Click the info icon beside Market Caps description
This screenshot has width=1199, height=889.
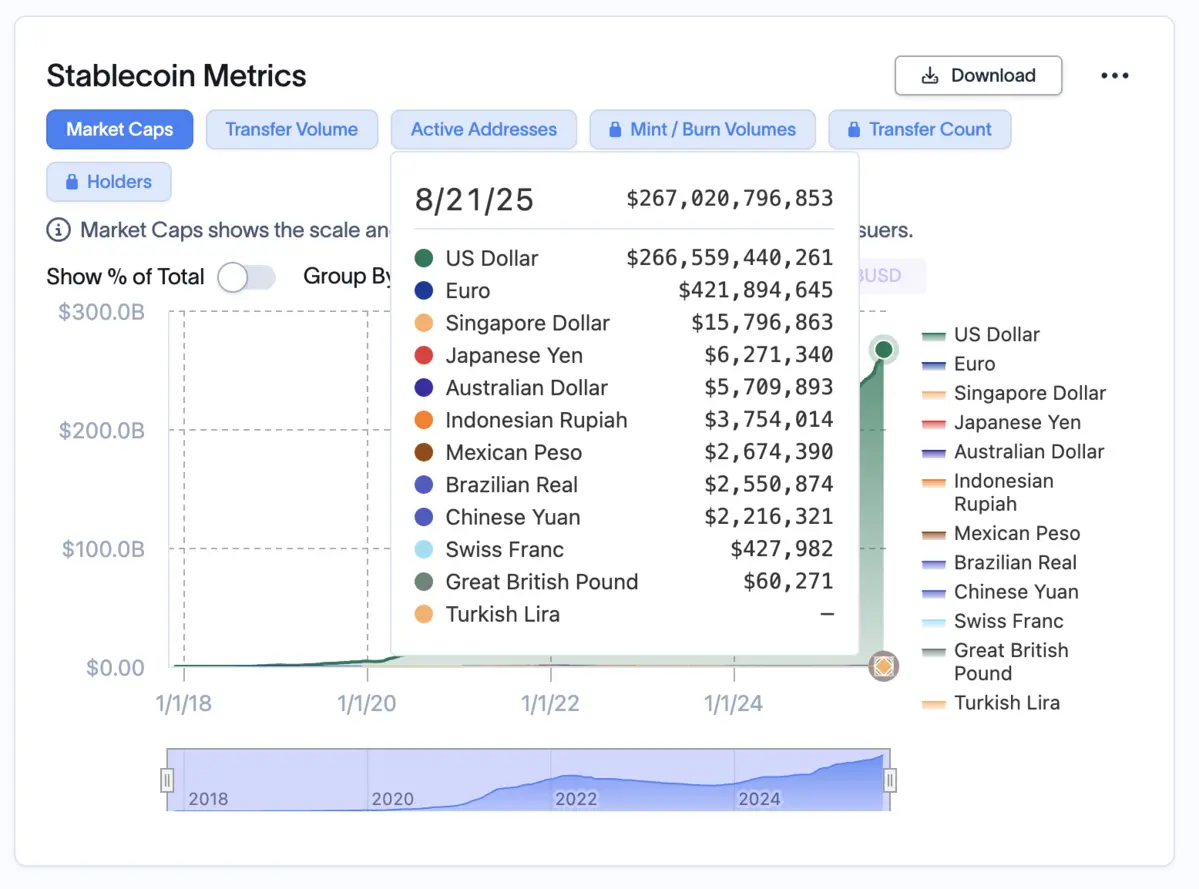[59, 230]
